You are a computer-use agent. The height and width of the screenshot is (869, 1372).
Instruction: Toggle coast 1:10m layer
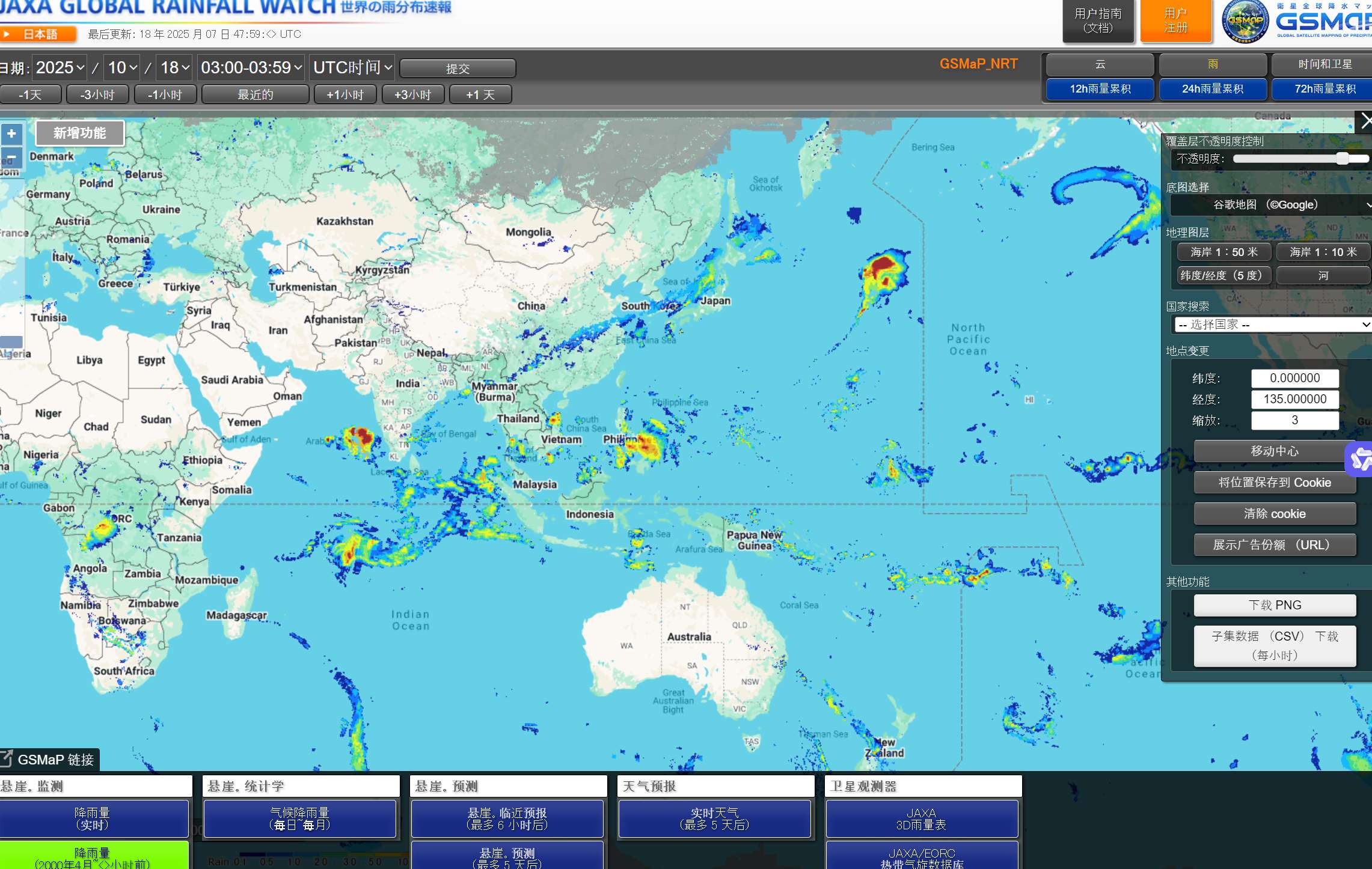click(x=1323, y=252)
